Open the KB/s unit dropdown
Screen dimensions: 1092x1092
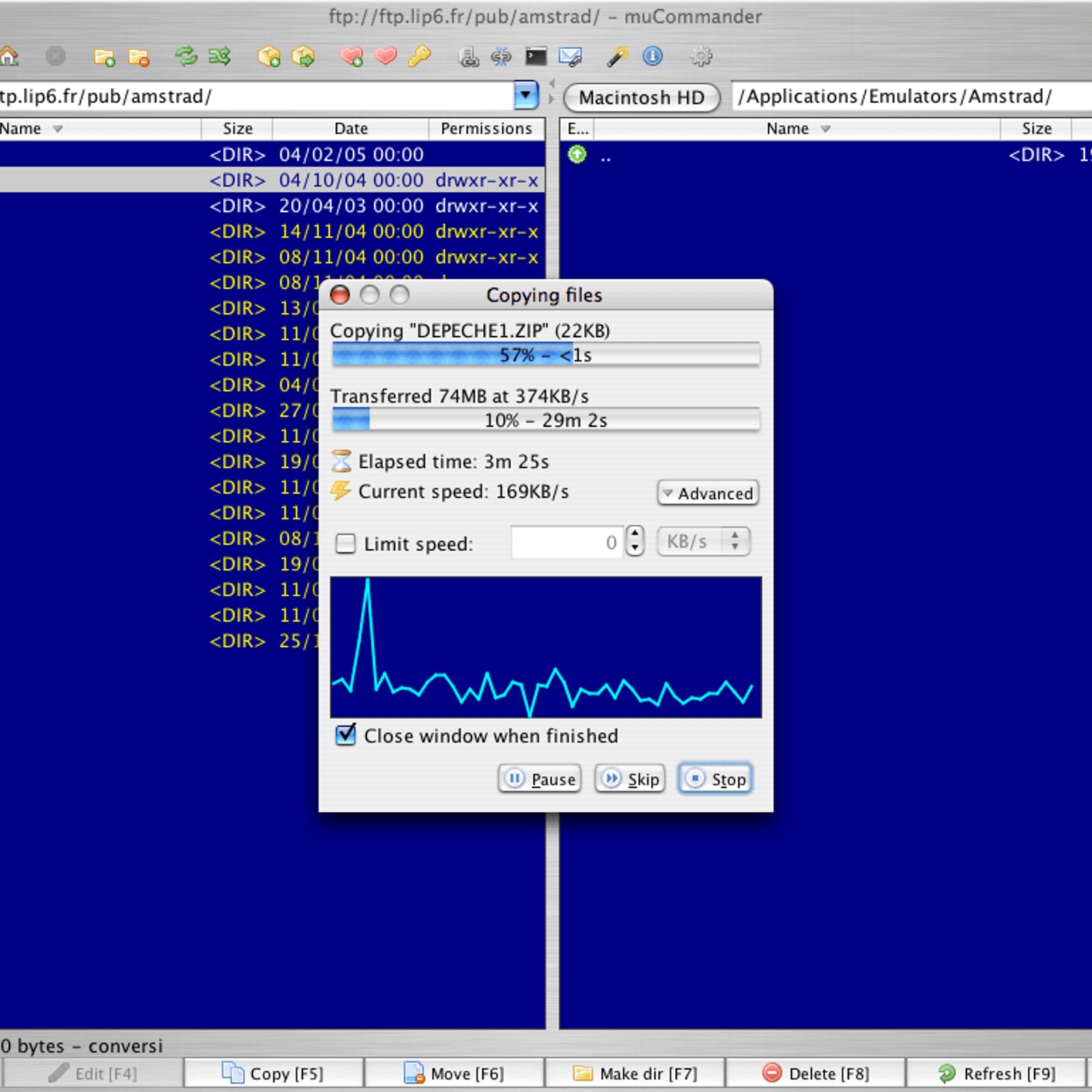704,542
